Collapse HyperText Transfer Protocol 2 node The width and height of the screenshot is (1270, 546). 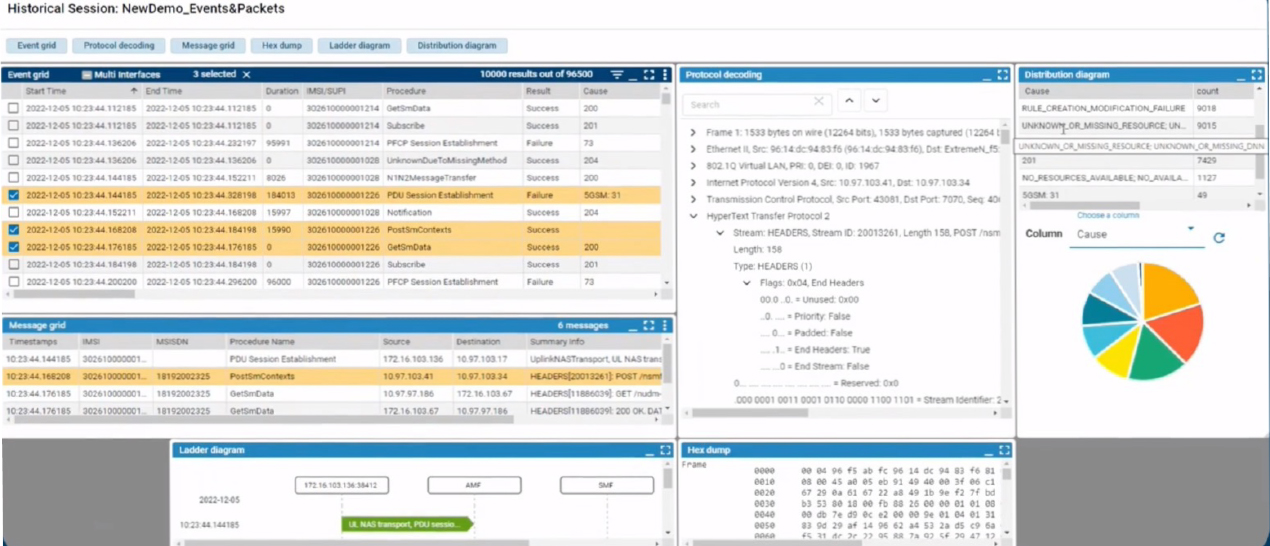(x=693, y=216)
